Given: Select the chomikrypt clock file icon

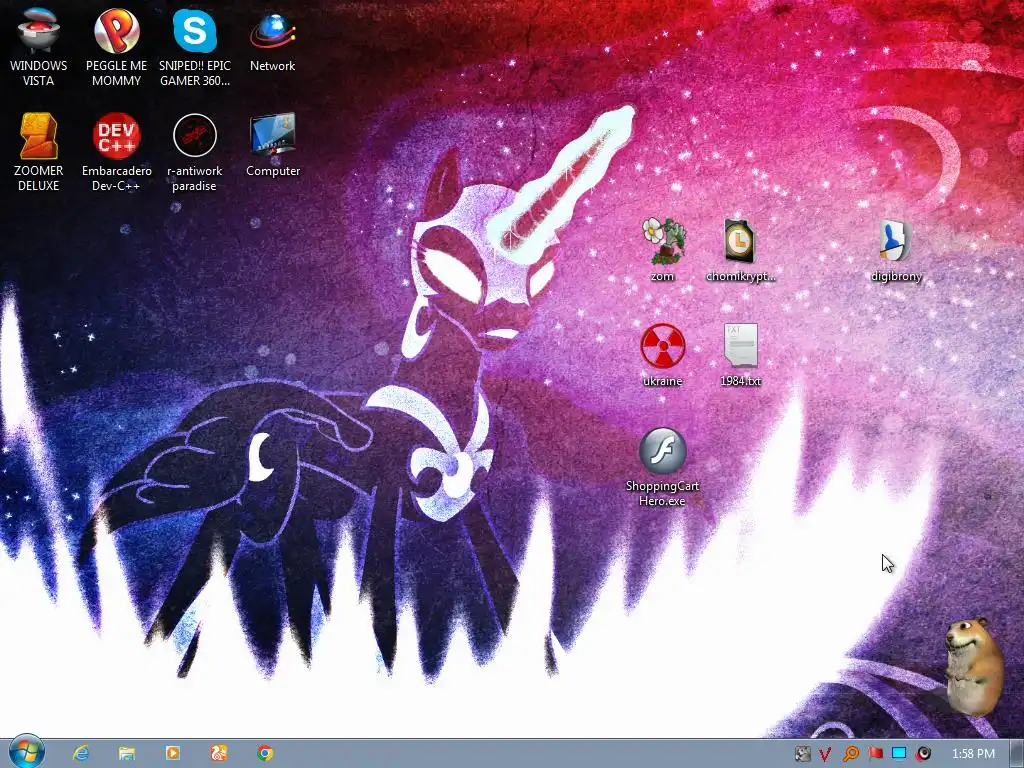Looking at the screenshot, I should [x=740, y=249].
